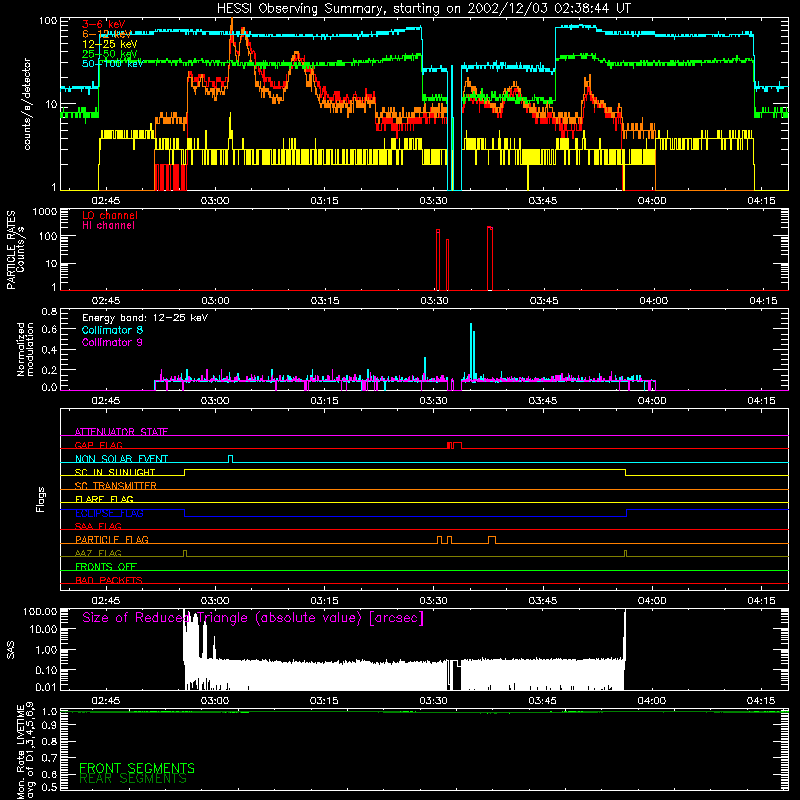Click the 'Energy band: 12-25 keV' label
The image size is (800, 800).
145,318
